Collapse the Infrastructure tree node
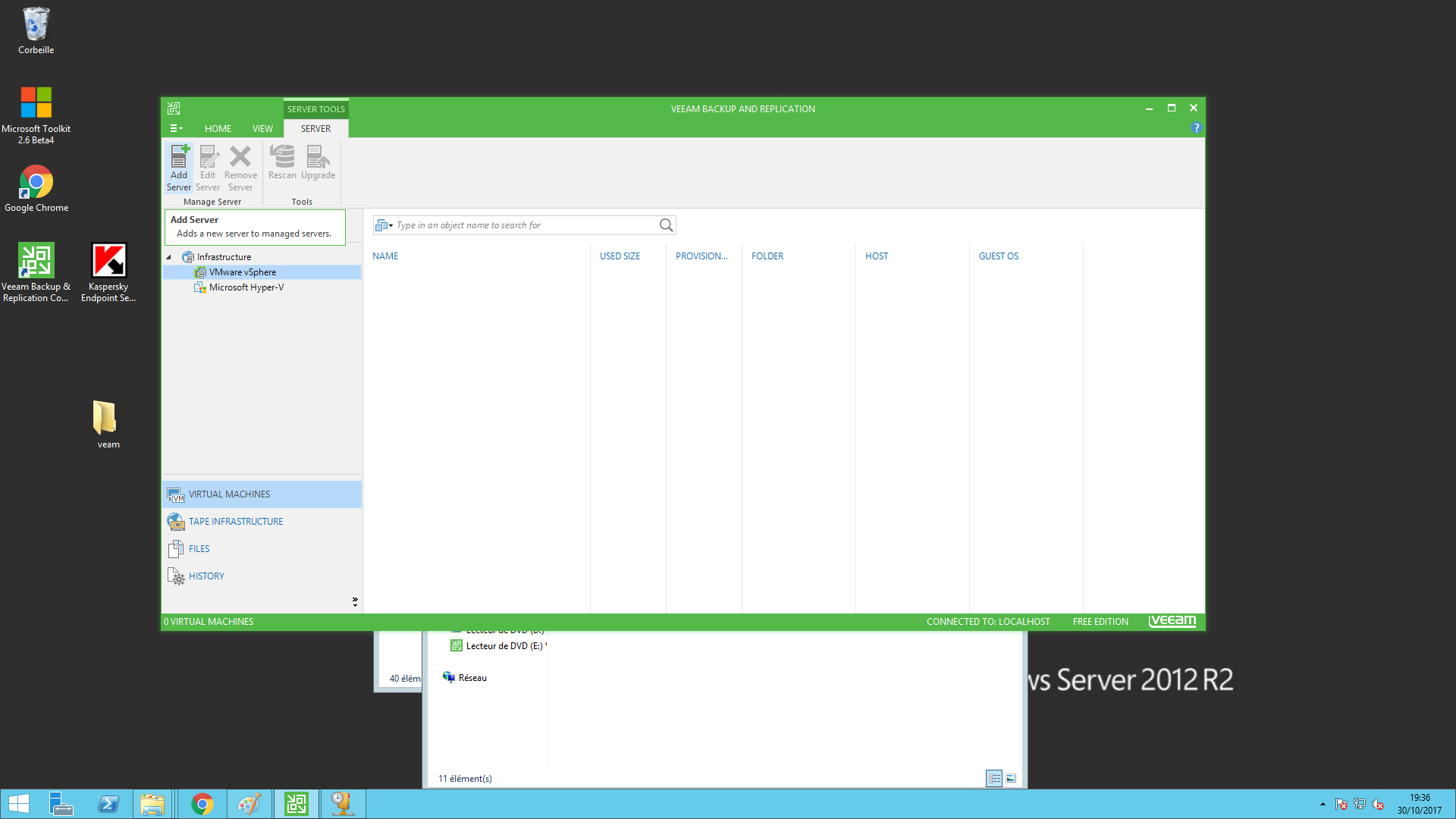This screenshot has height=819, width=1456. (169, 257)
